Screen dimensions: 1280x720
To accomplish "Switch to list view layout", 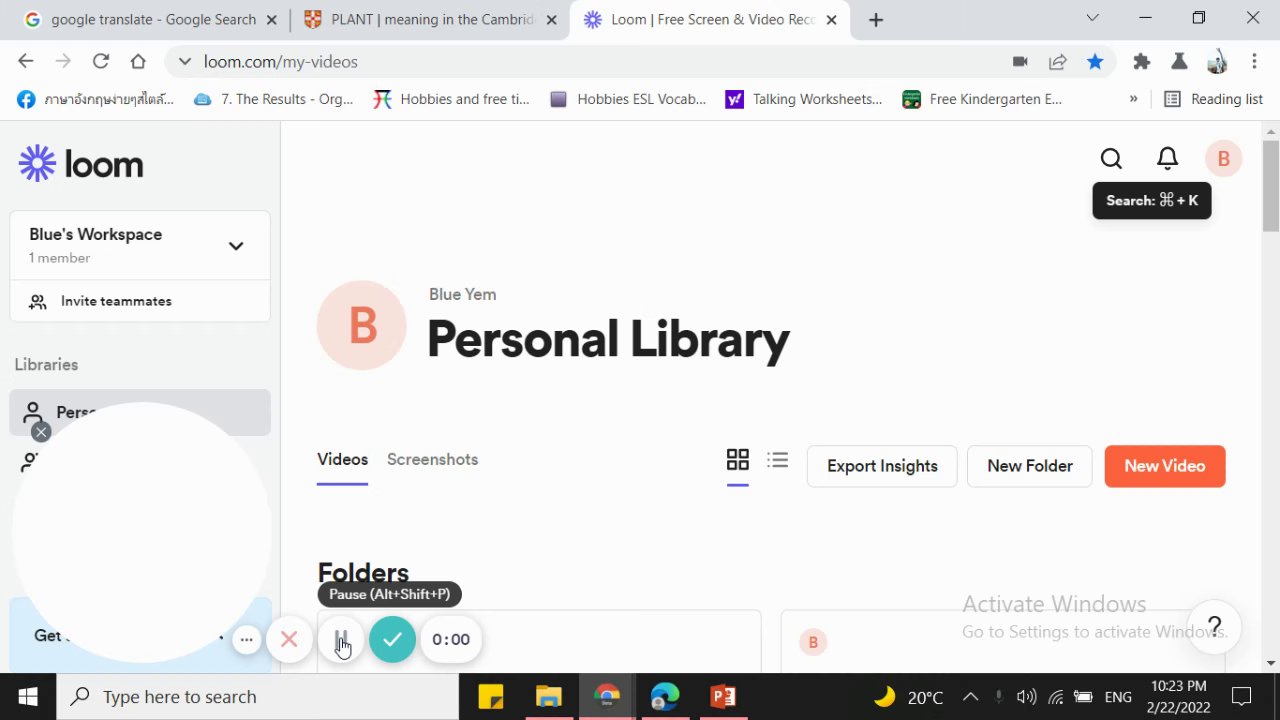I will [x=777, y=460].
